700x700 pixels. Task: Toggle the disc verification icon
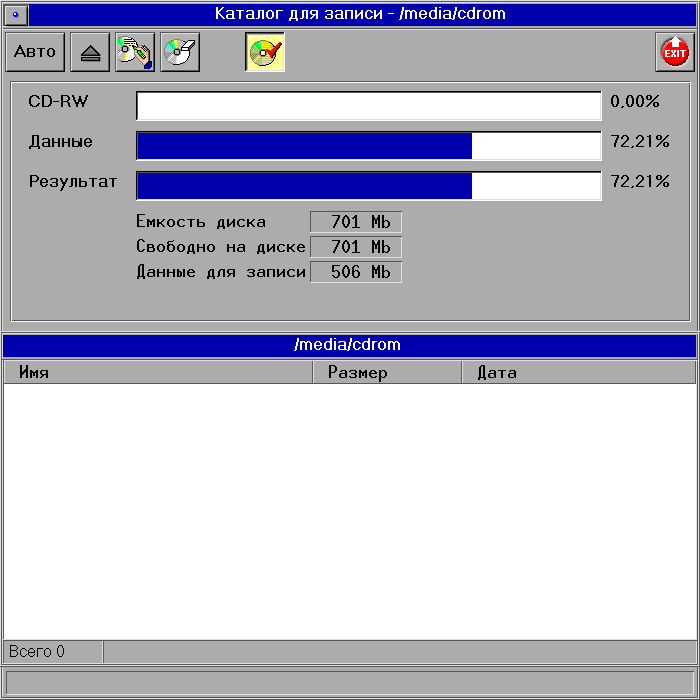265,52
